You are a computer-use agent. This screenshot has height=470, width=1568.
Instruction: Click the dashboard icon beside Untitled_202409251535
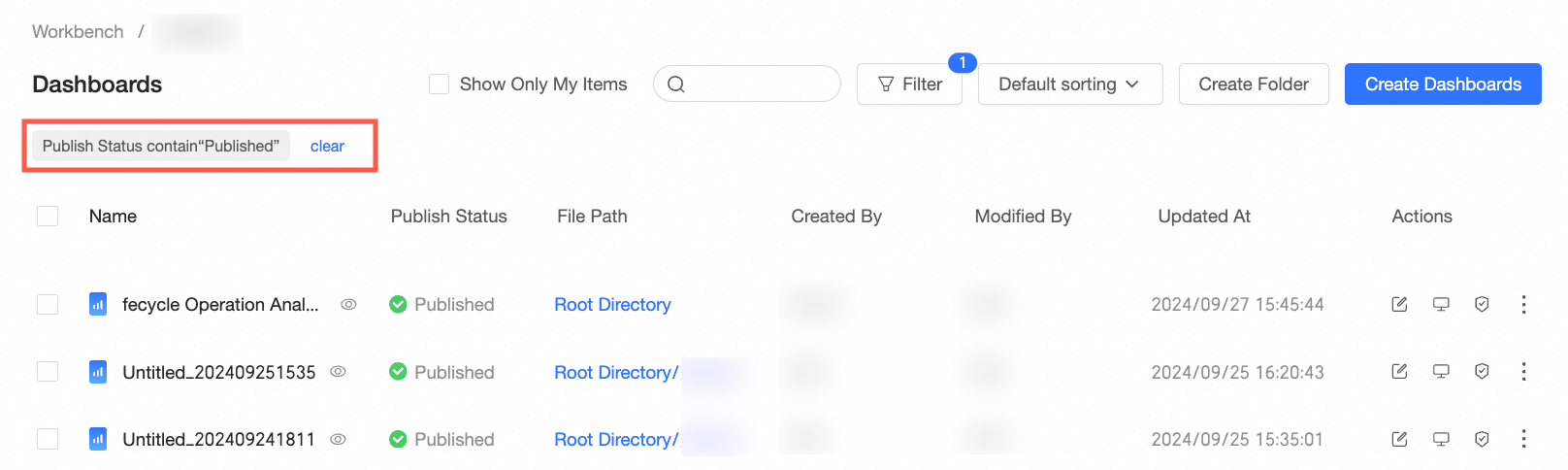98,372
